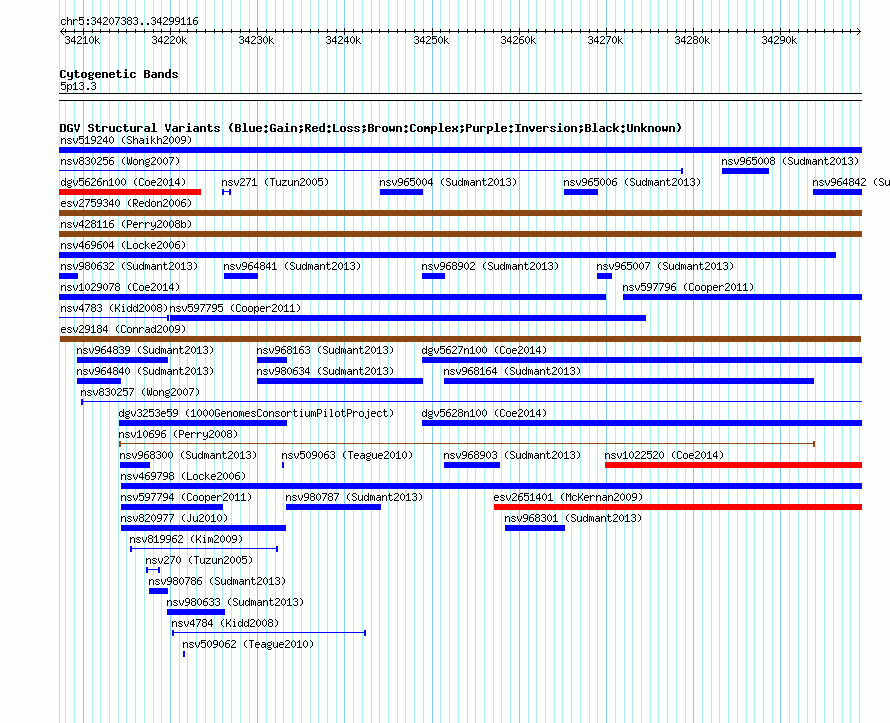890x723 pixels.
Task: Click the 34270k ruler position
Action: coord(605,40)
